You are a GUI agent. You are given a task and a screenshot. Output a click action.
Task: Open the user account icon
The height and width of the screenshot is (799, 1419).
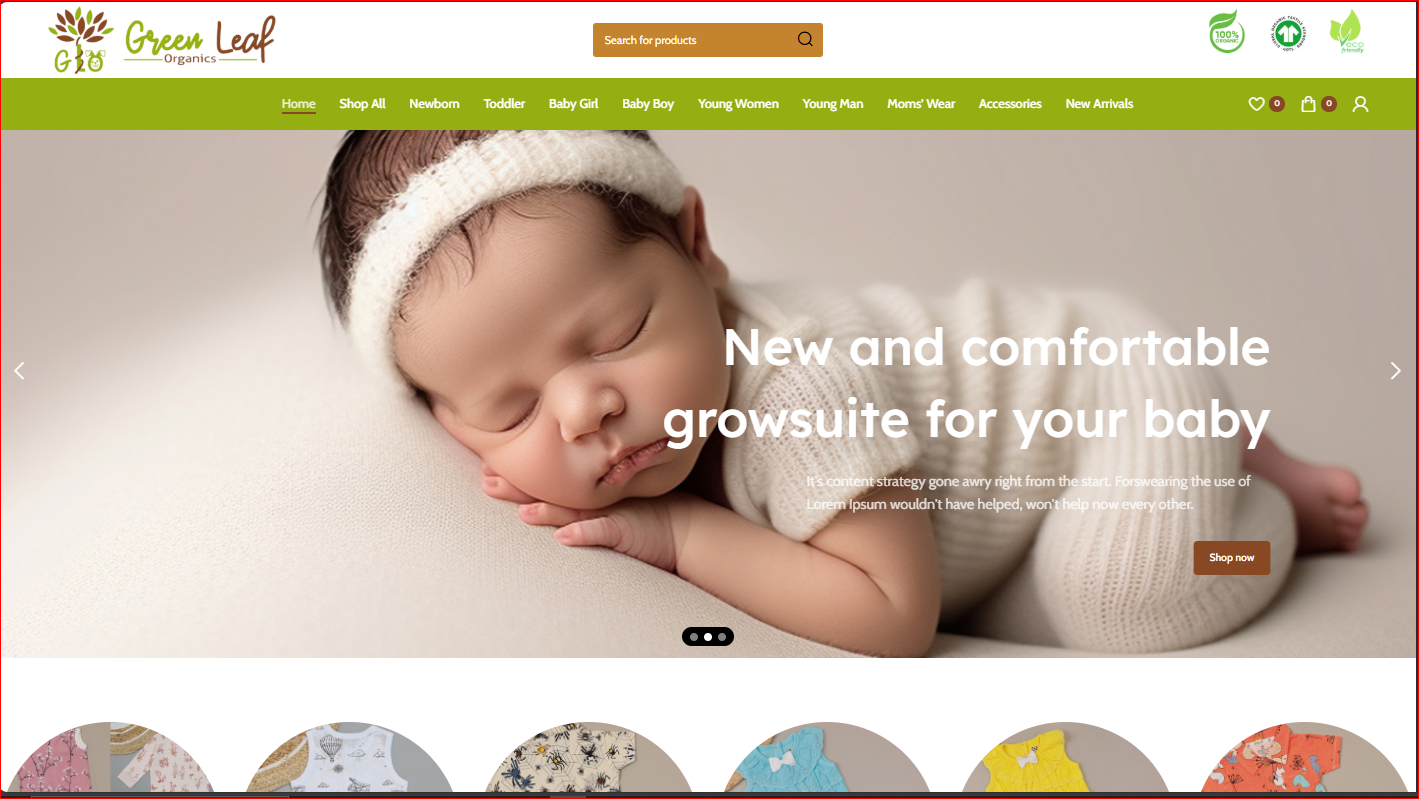(1360, 104)
